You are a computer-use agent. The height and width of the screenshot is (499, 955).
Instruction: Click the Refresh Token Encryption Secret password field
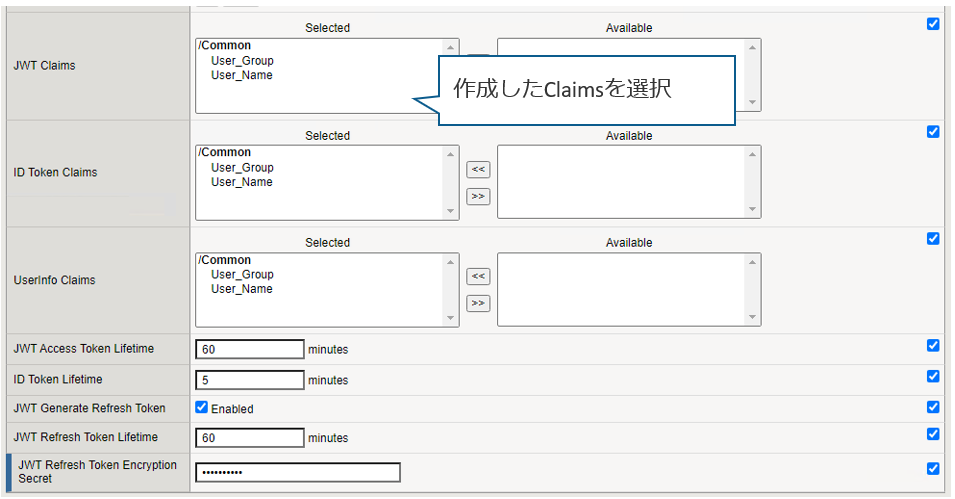(297, 472)
